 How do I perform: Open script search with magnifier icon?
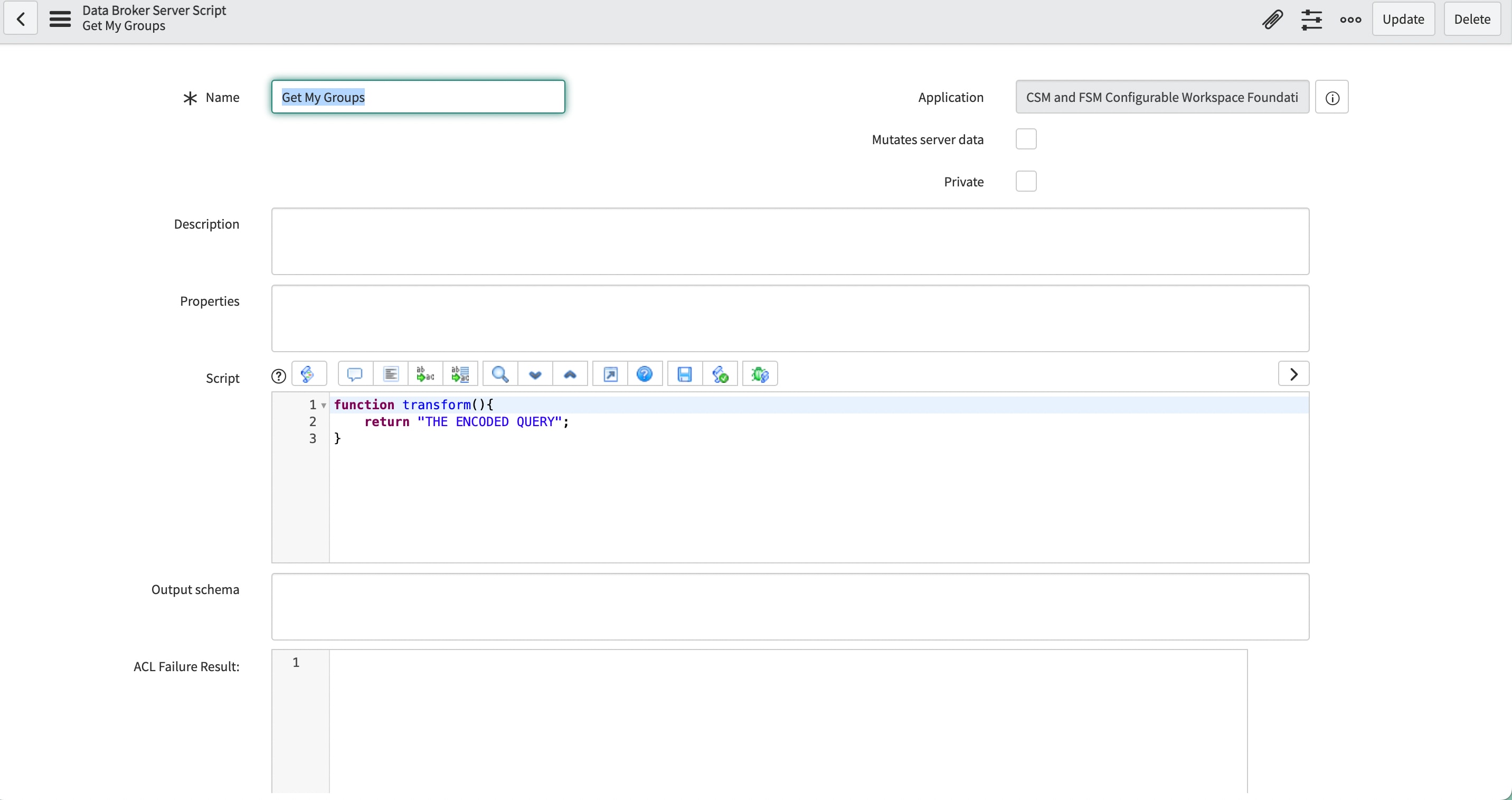pos(500,374)
